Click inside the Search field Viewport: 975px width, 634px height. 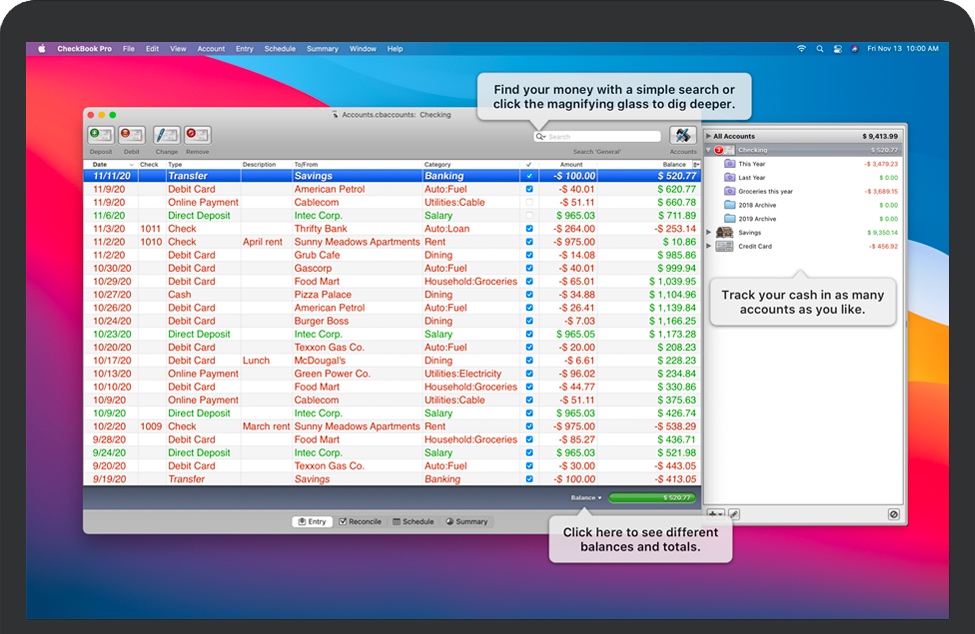pos(595,136)
